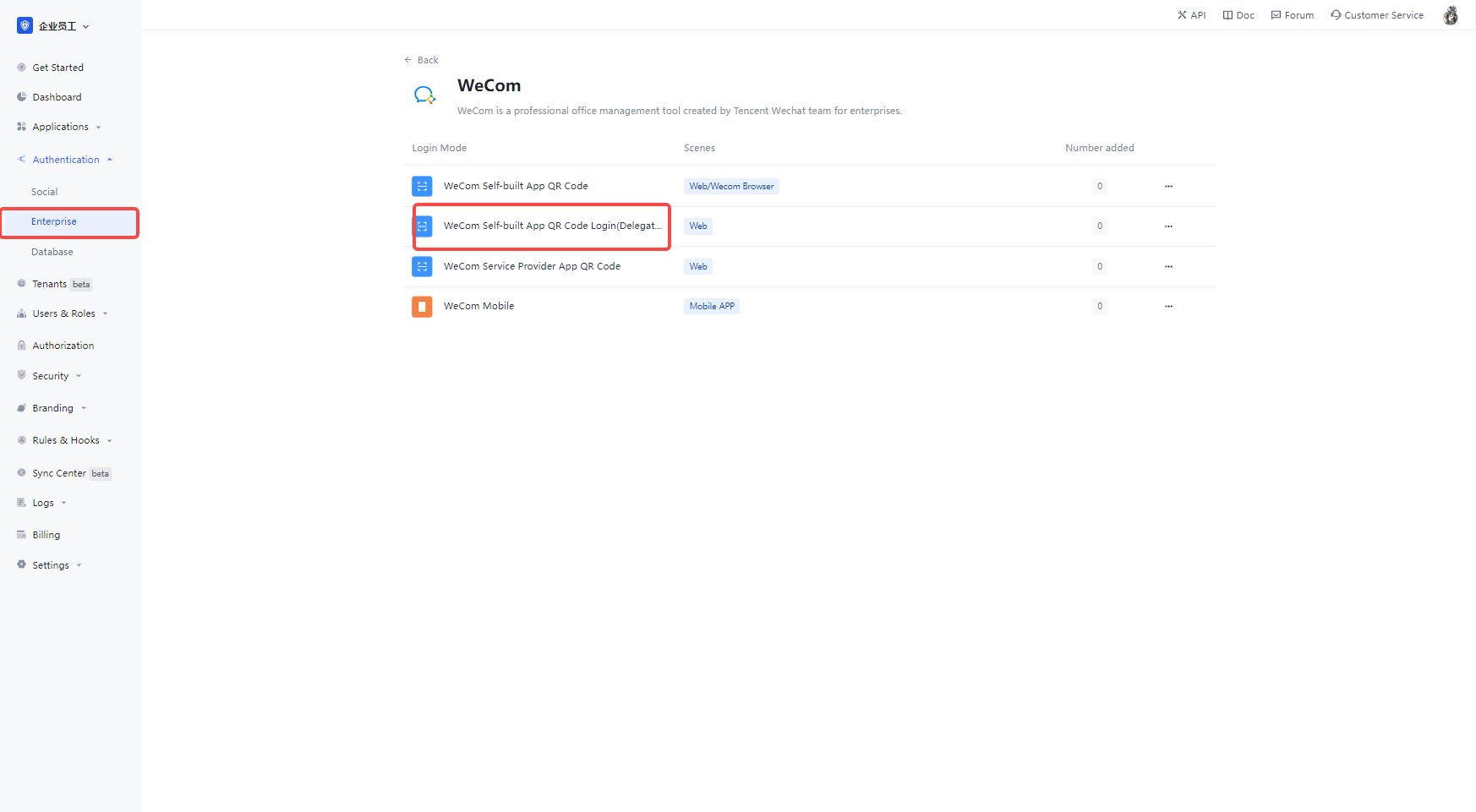
Task: Expand the Security sidebar menu
Action: click(x=51, y=376)
